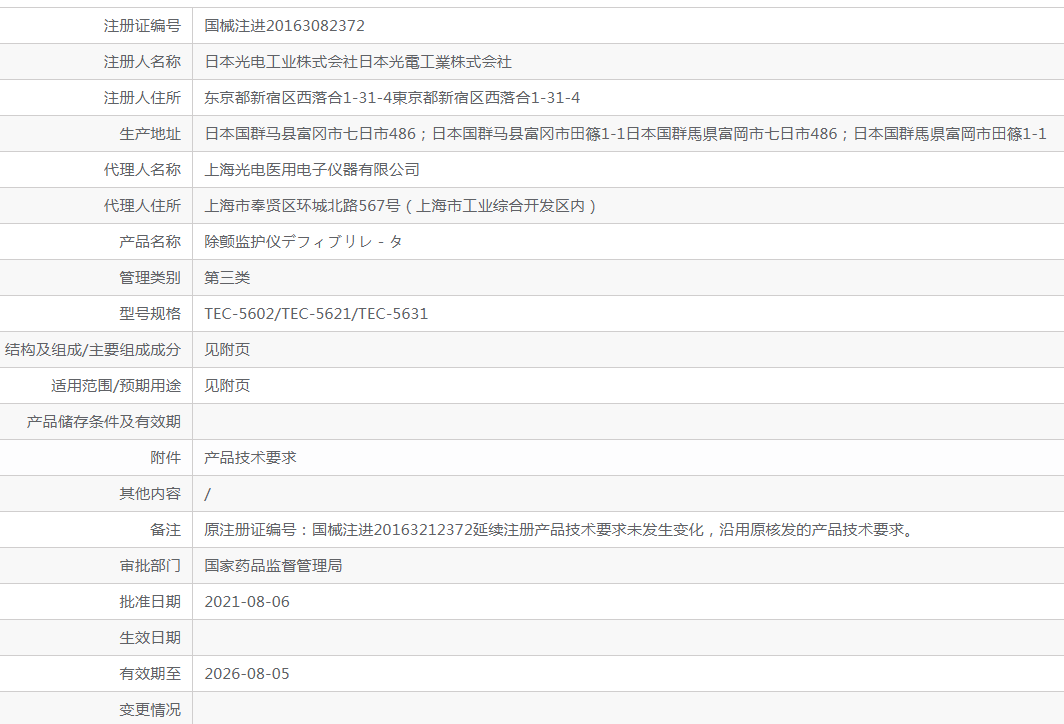Click the 注册人住所 label
1064x724 pixels.
point(142,98)
